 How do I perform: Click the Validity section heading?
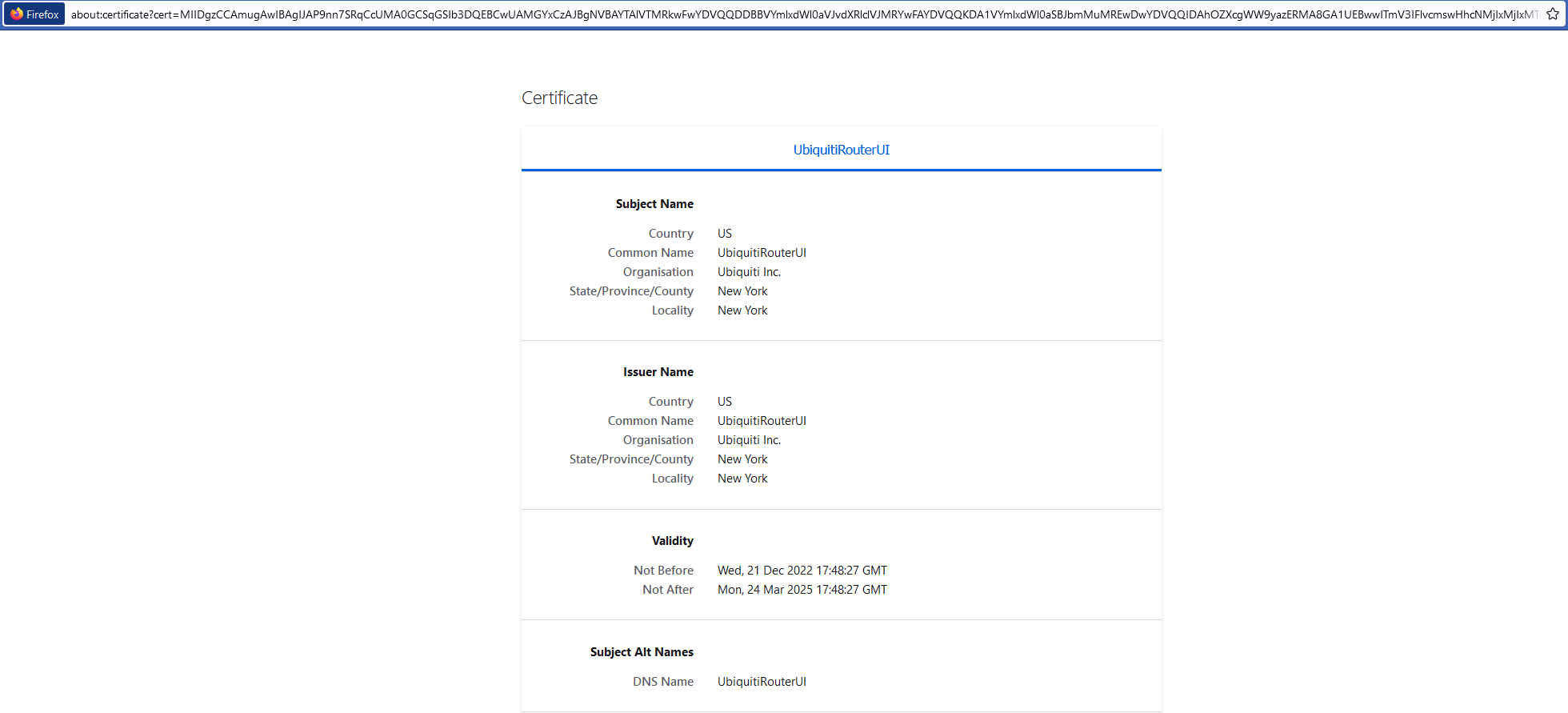click(x=673, y=541)
